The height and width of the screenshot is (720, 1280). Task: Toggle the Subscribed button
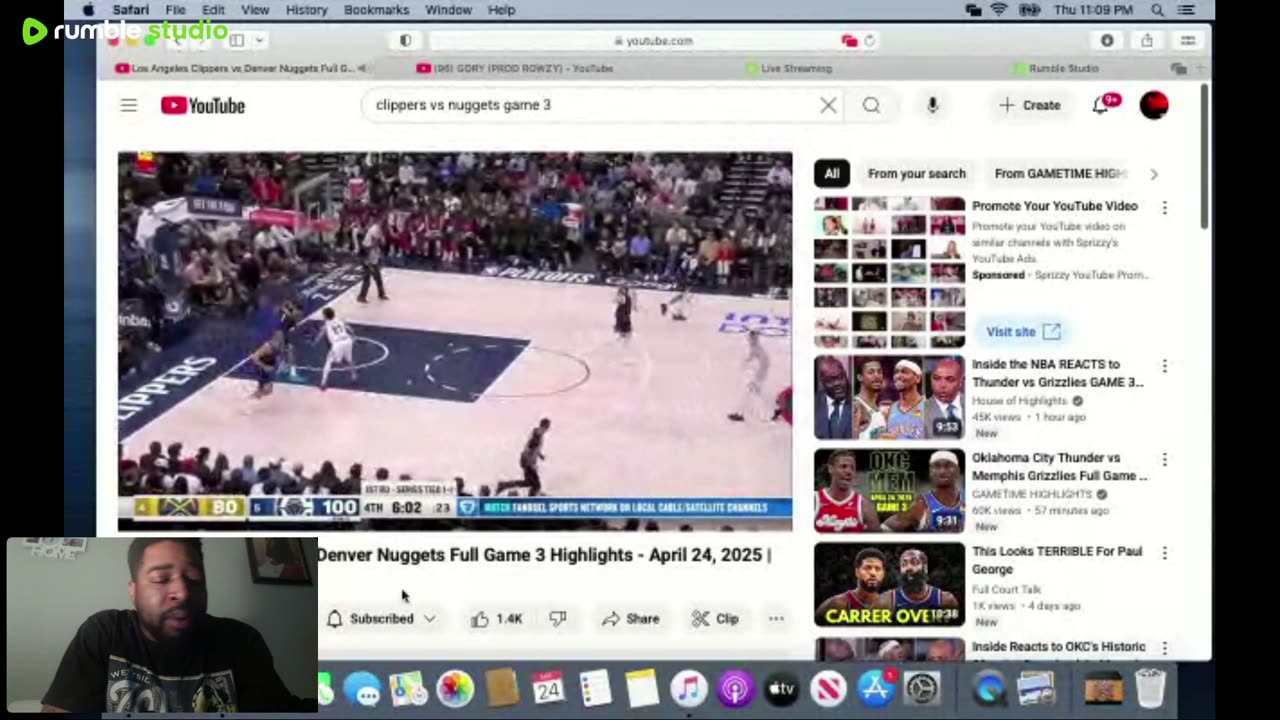pos(382,619)
